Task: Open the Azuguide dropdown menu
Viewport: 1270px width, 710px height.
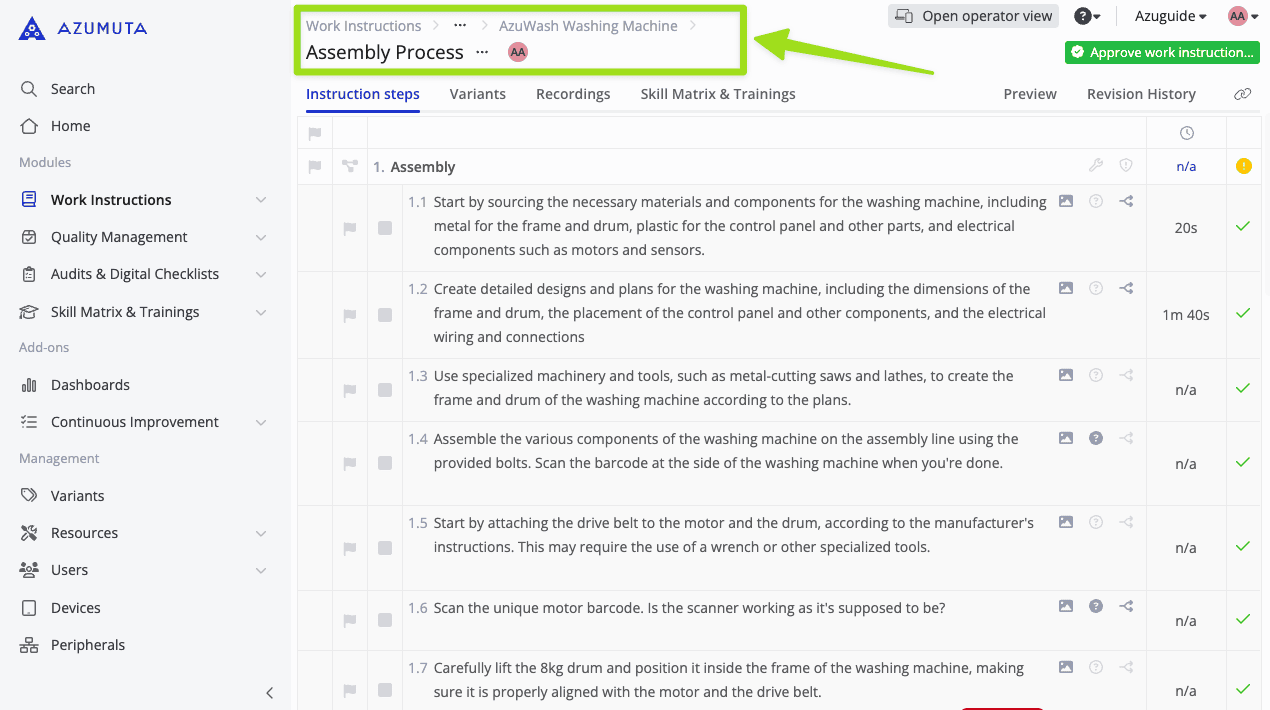Action: (x=1170, y=16)
